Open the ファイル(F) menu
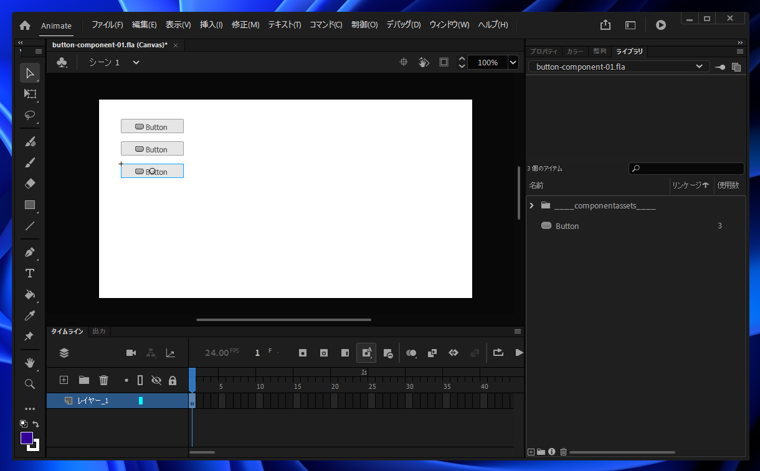The image size is (760, 471). pyautogui.click(x=107, y=25)
